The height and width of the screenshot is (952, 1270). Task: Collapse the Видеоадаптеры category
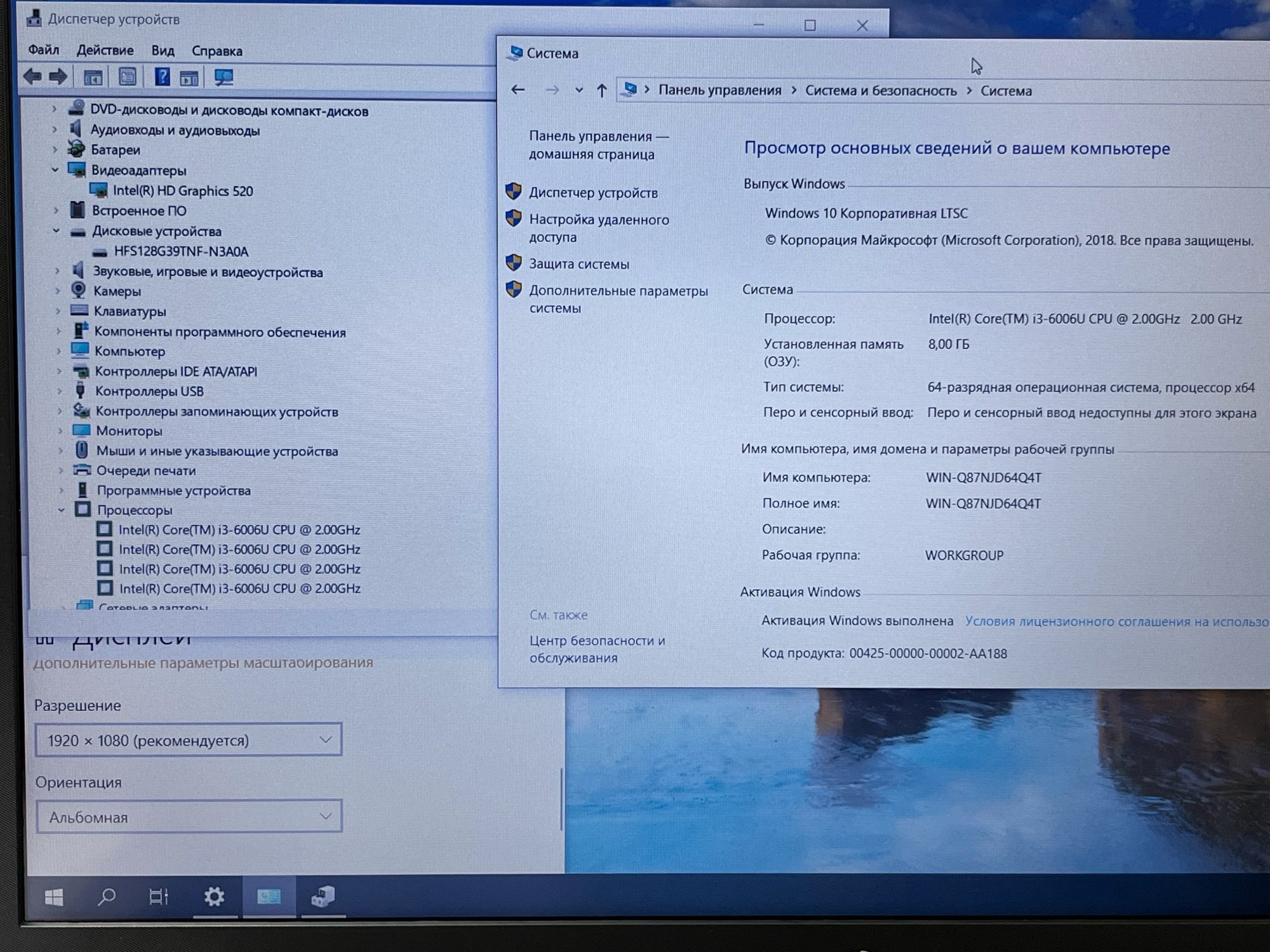[x=55, y=169]
